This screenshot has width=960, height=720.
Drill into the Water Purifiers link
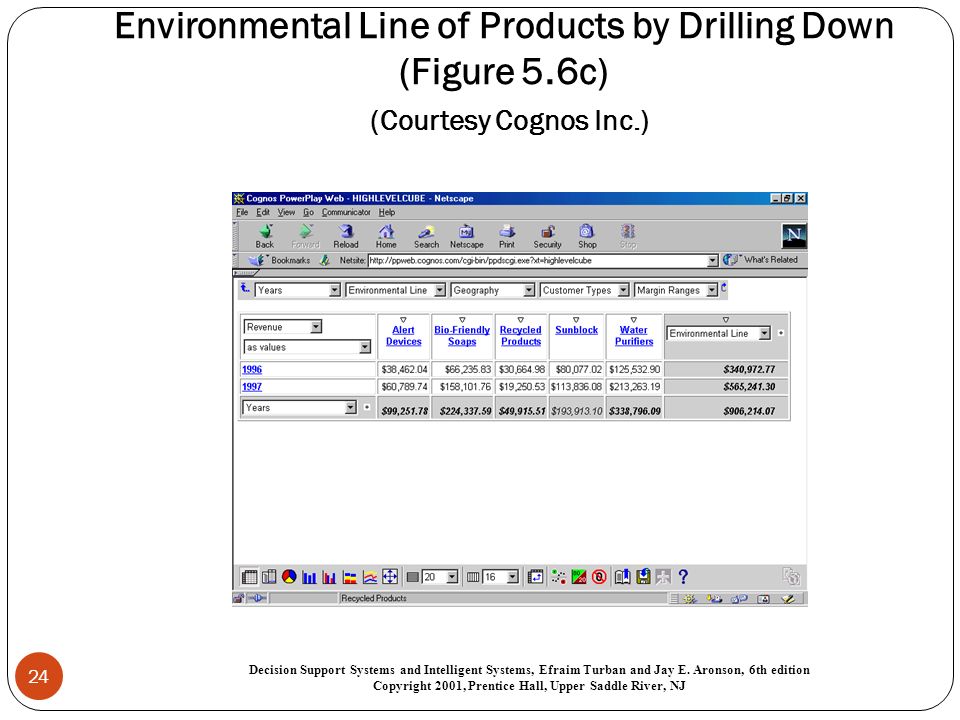tap(634, 336)
